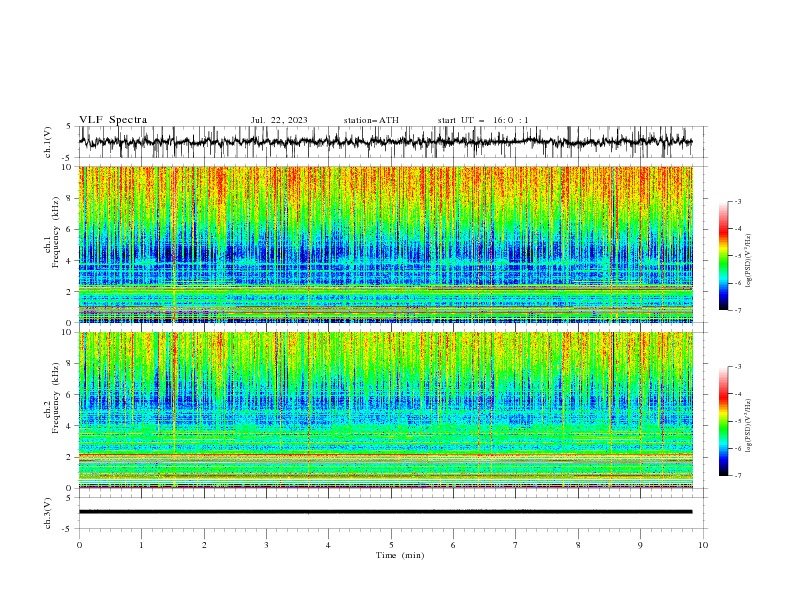Click the 'ch.3(V)' waveform axis label
Image resolution: width=792 pixels, height=612 pixels.
[48, 513]
